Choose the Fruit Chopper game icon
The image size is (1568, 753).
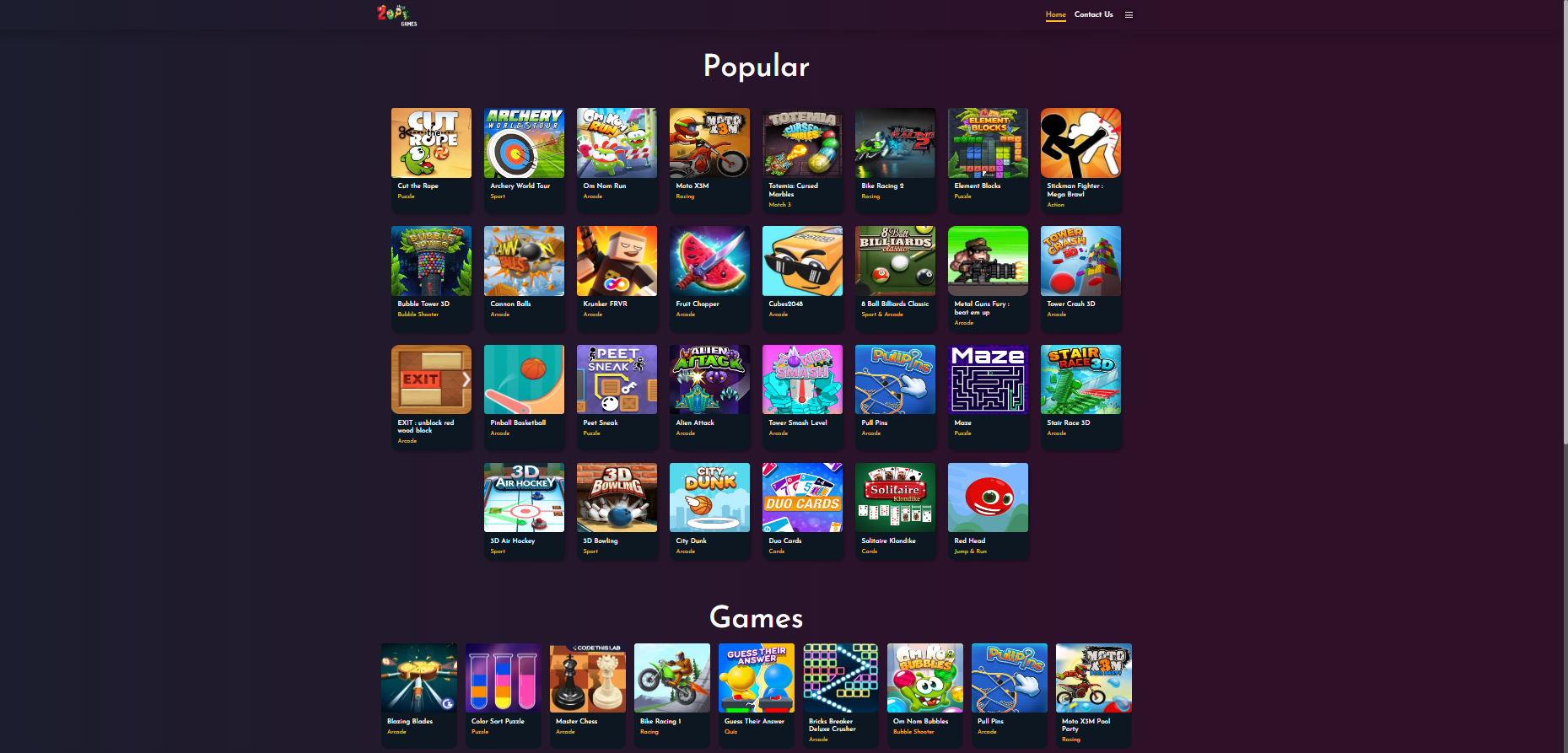coord(709,261)
